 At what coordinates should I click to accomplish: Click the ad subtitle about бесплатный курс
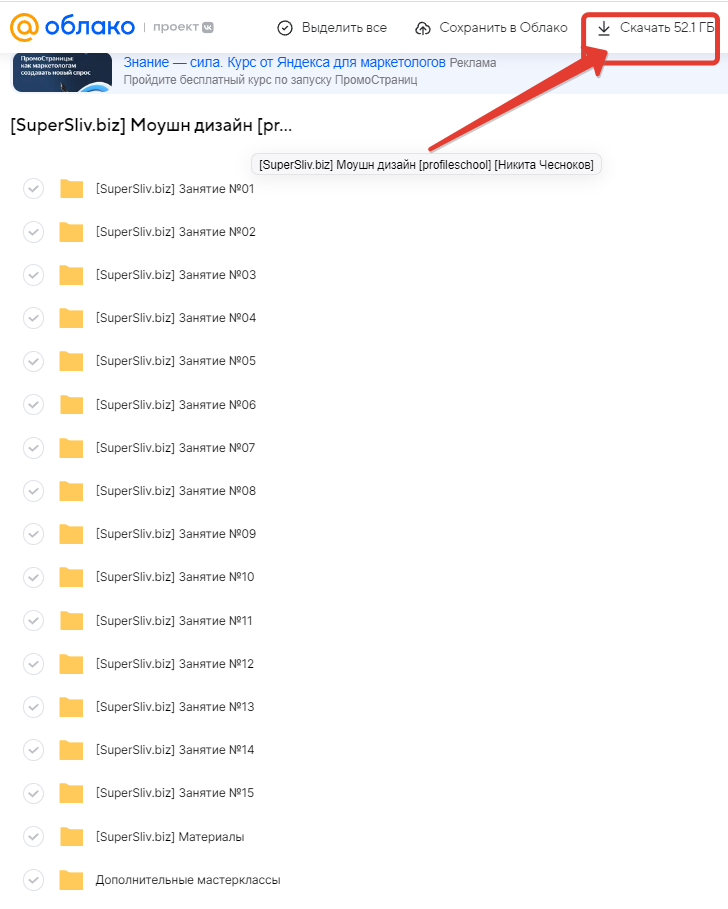(270, 79)
